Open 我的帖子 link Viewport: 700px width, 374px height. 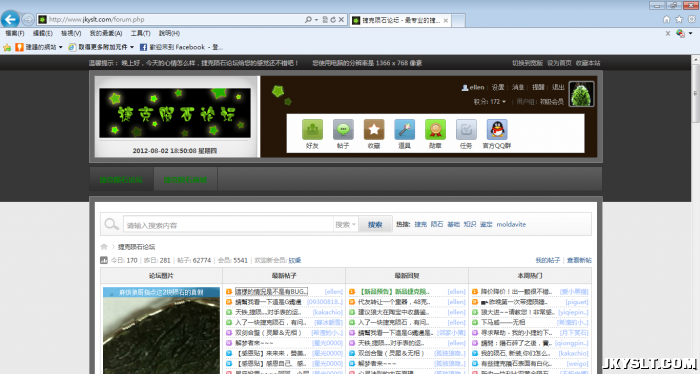tap(548, 260)
